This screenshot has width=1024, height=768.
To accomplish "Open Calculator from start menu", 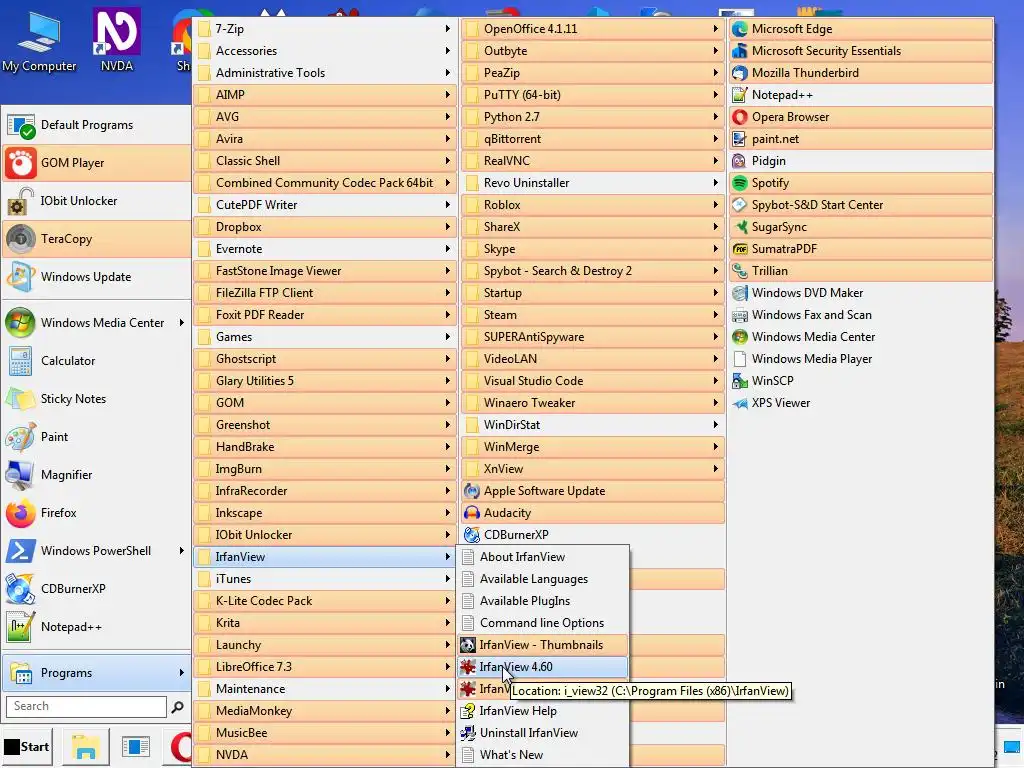I will click(x=97, y=360).
